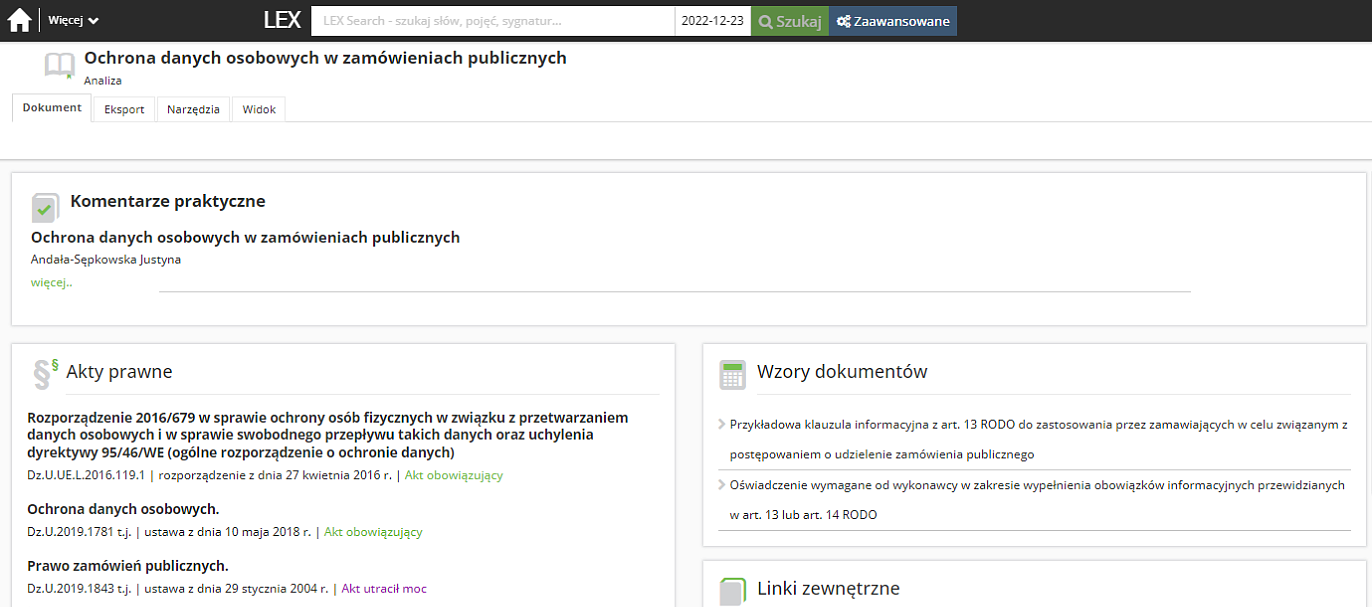Select the Narzędzia tab

[193, 110]
